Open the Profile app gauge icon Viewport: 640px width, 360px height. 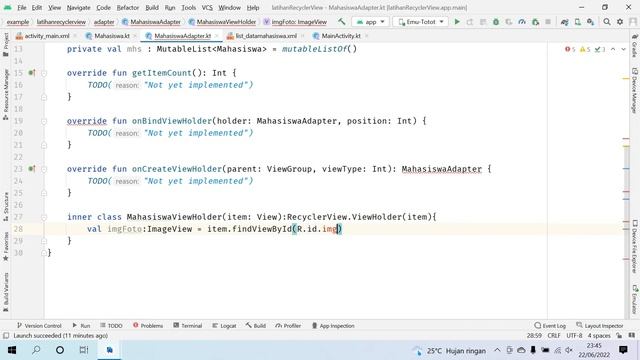(522, 22)
